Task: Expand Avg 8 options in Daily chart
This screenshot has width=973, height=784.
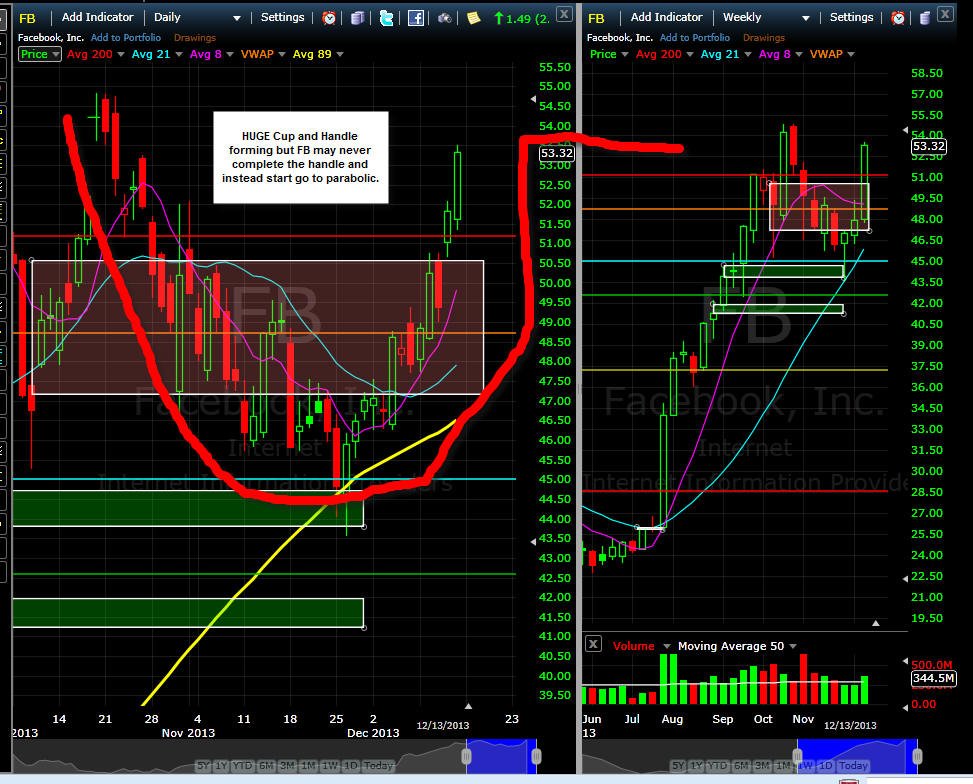Action: (x=230, y=55)
